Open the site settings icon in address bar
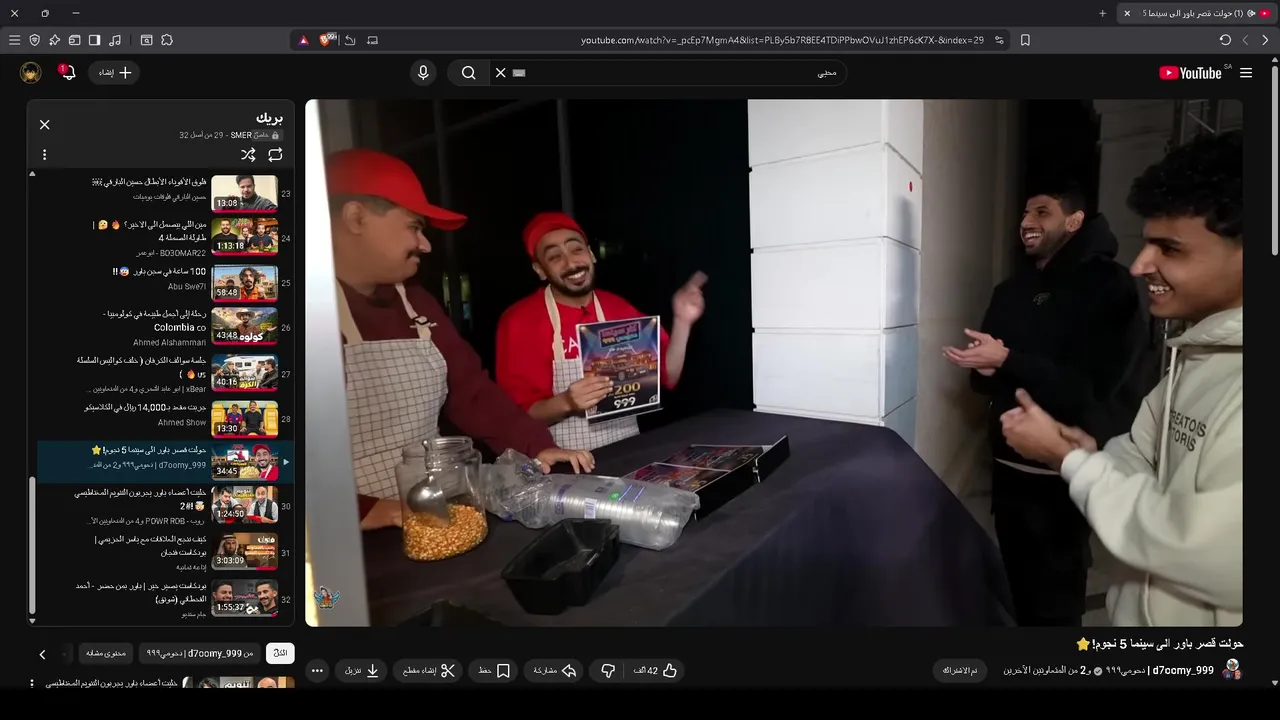The width and height of the screenshot is (1280, 720). (x=999, y=40)
